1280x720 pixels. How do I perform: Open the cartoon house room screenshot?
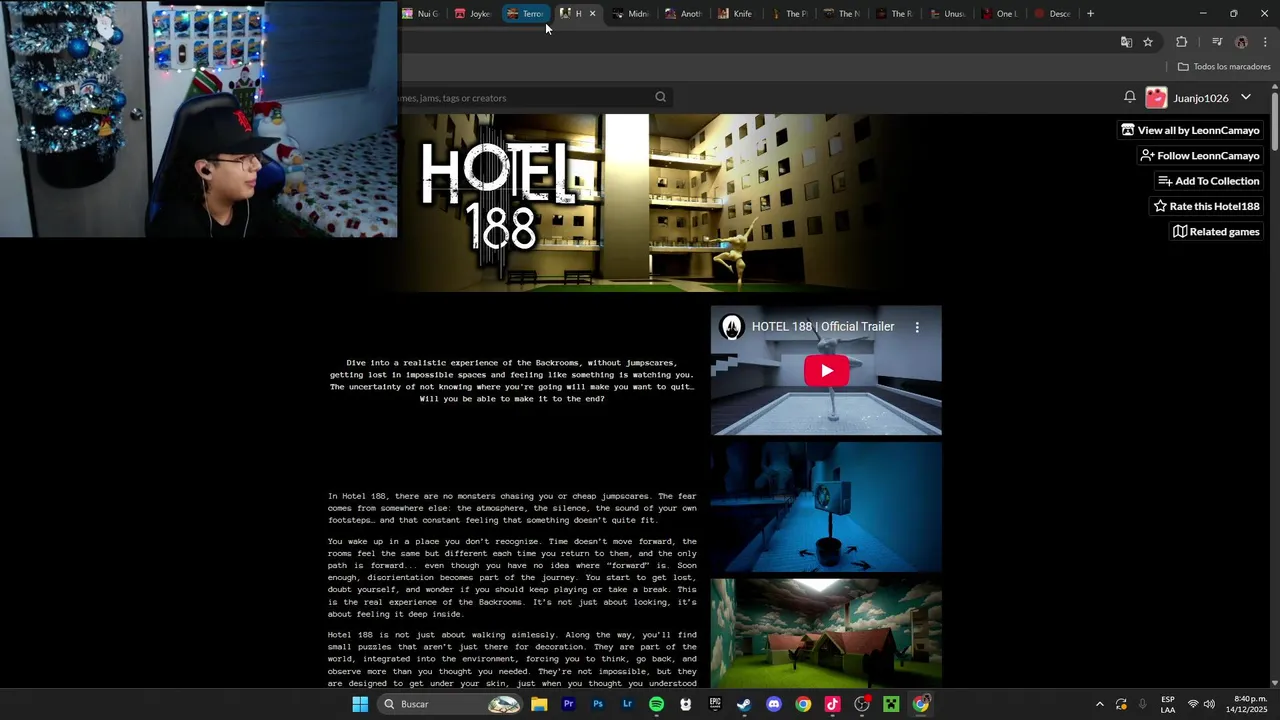point(826,634)
